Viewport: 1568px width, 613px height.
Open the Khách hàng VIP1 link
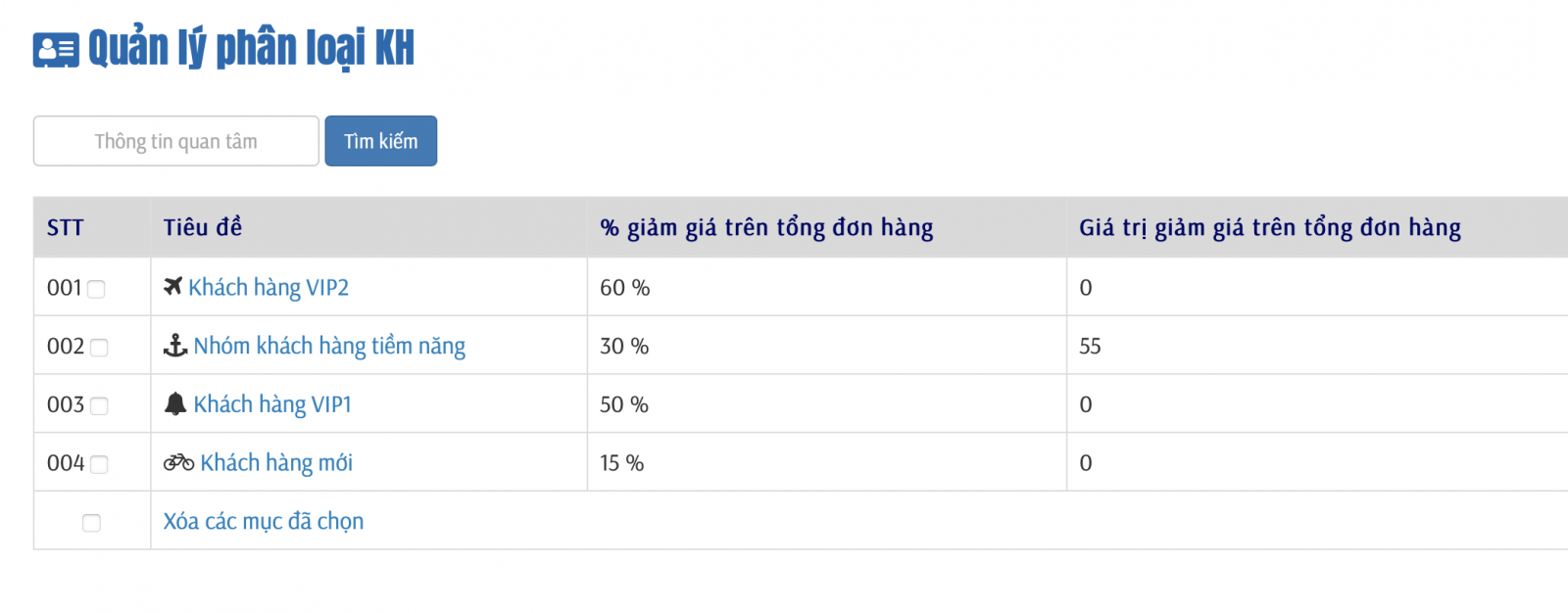tap(272, 404)
